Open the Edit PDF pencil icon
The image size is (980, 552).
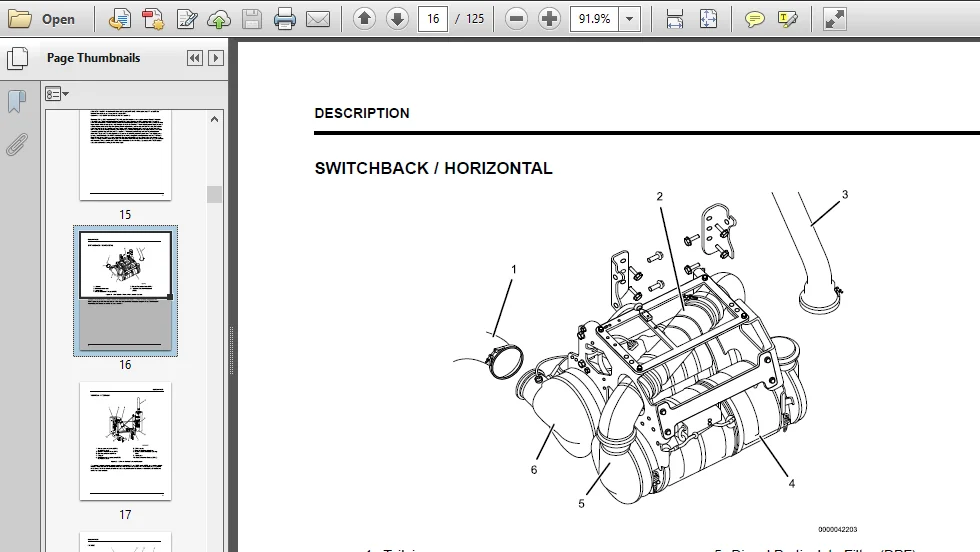pyautogui.click(x=186, y=19)
